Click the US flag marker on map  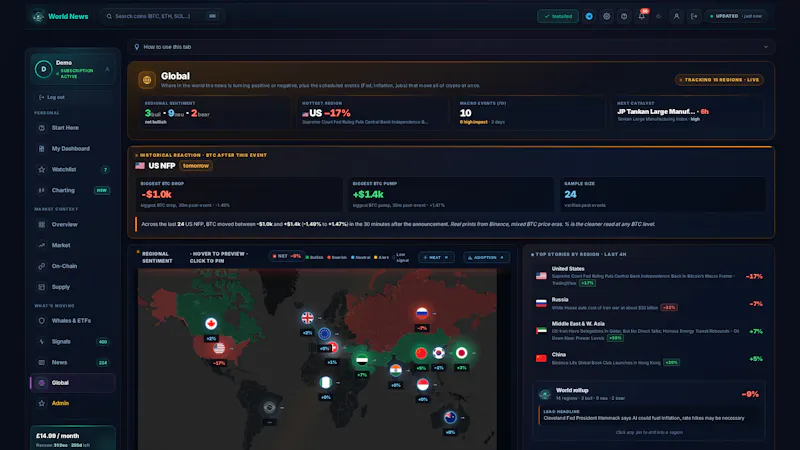pos(219,348)
